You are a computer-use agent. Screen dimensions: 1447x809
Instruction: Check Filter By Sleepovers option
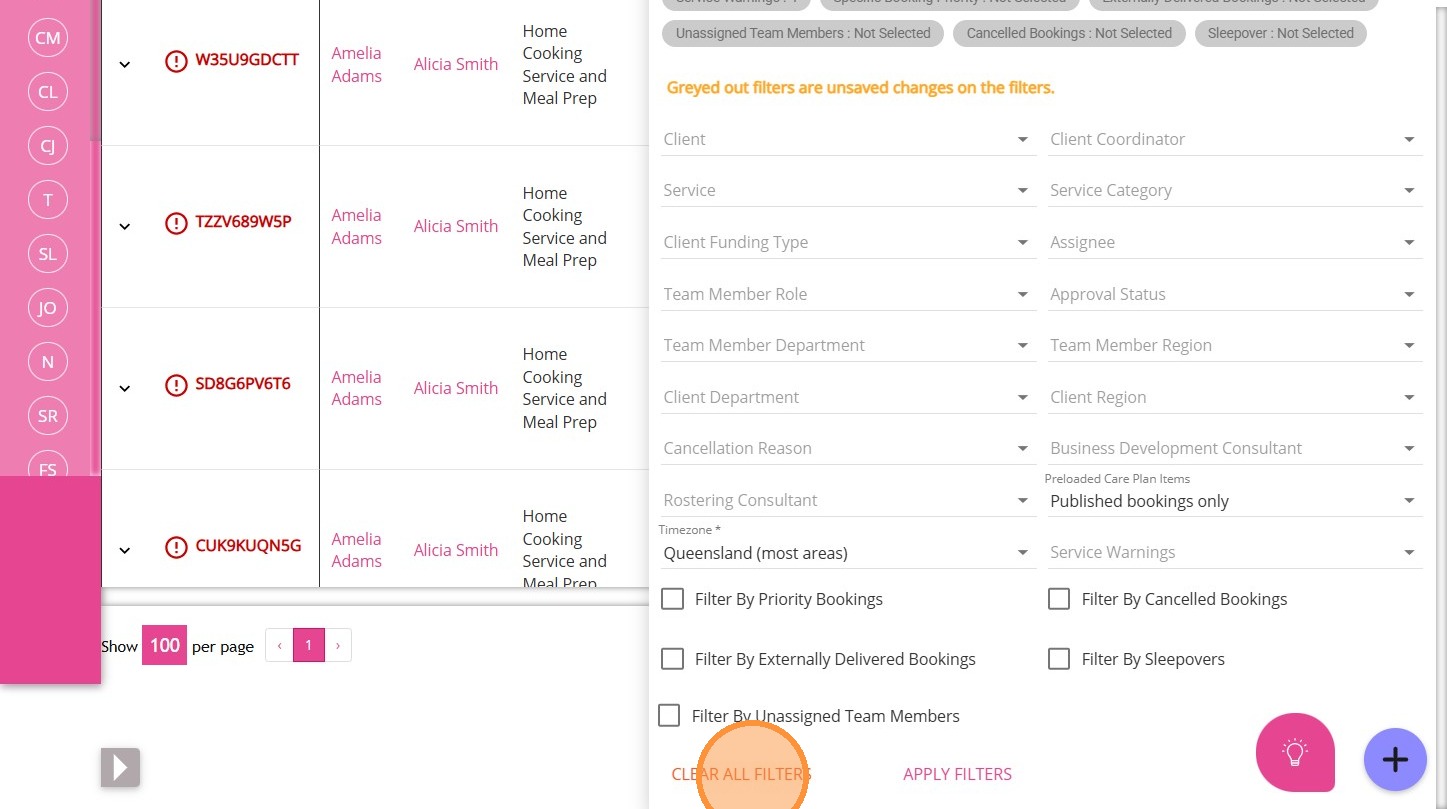click(1059, 659)
